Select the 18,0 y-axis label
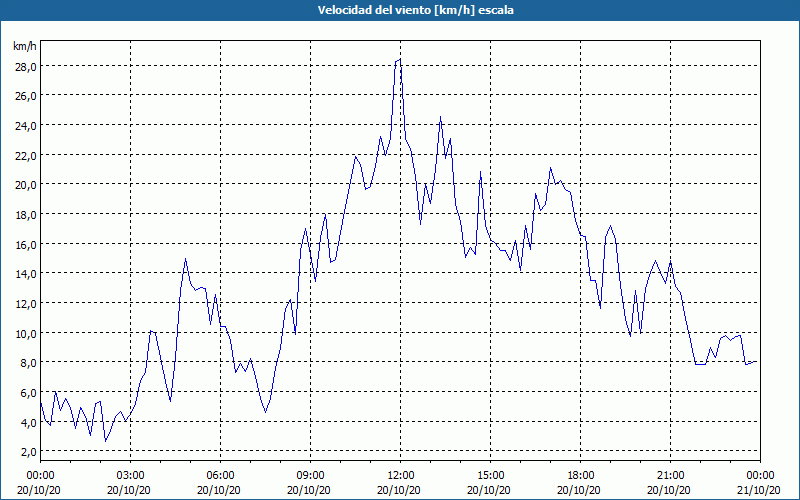Image resolution: width=800 pixels, height=500 pixels. click(x=24, y=214)
